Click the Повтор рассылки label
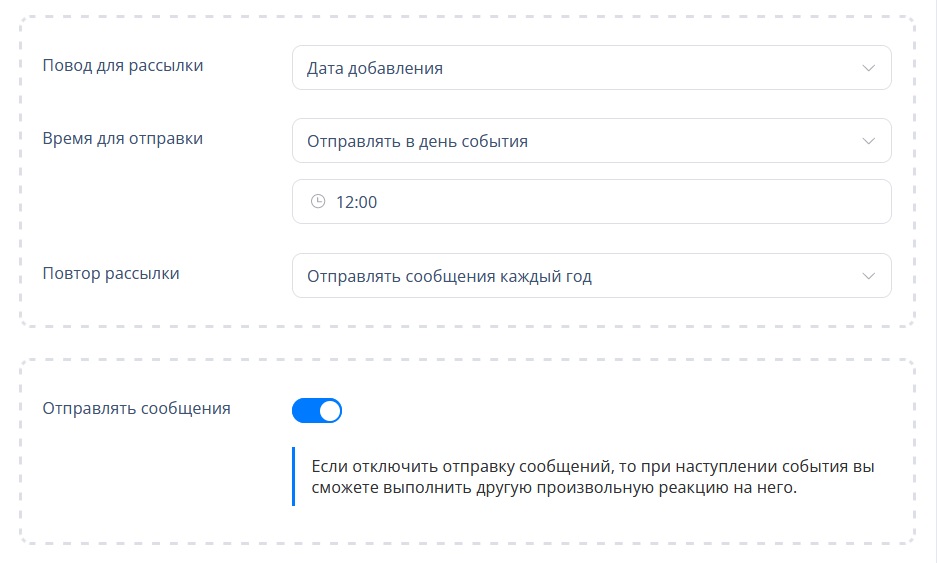Viewport: 937px width, 563px height. tap(111, 274)
